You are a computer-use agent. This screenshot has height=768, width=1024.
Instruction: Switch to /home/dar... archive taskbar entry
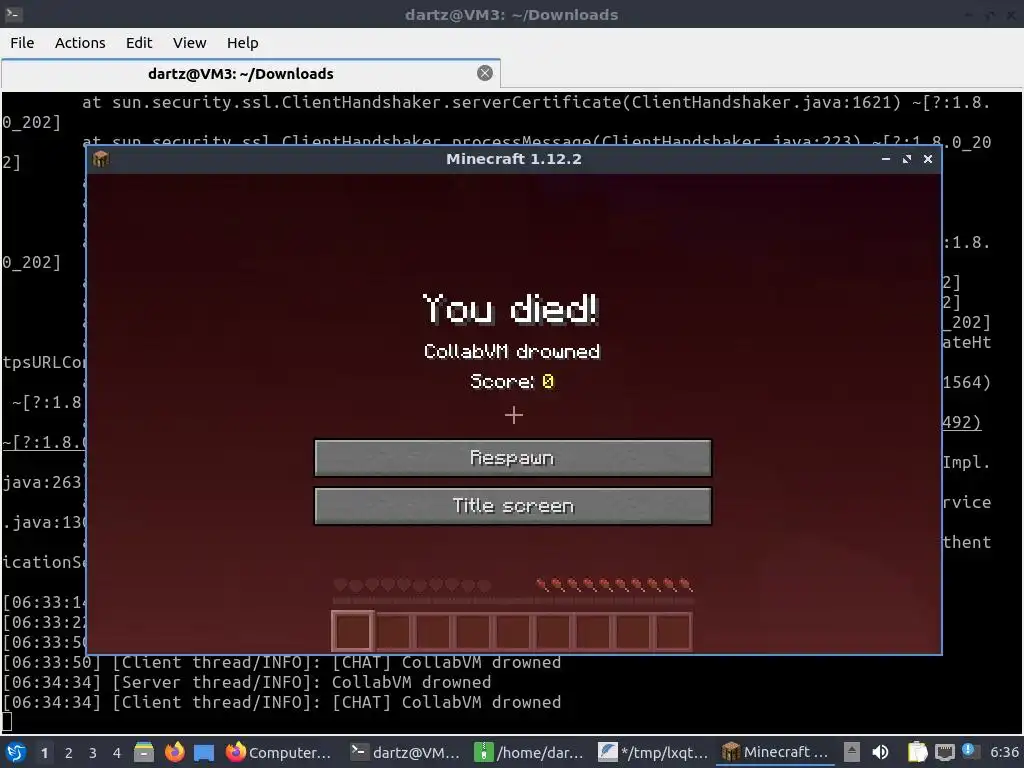(x=529, y=752)
